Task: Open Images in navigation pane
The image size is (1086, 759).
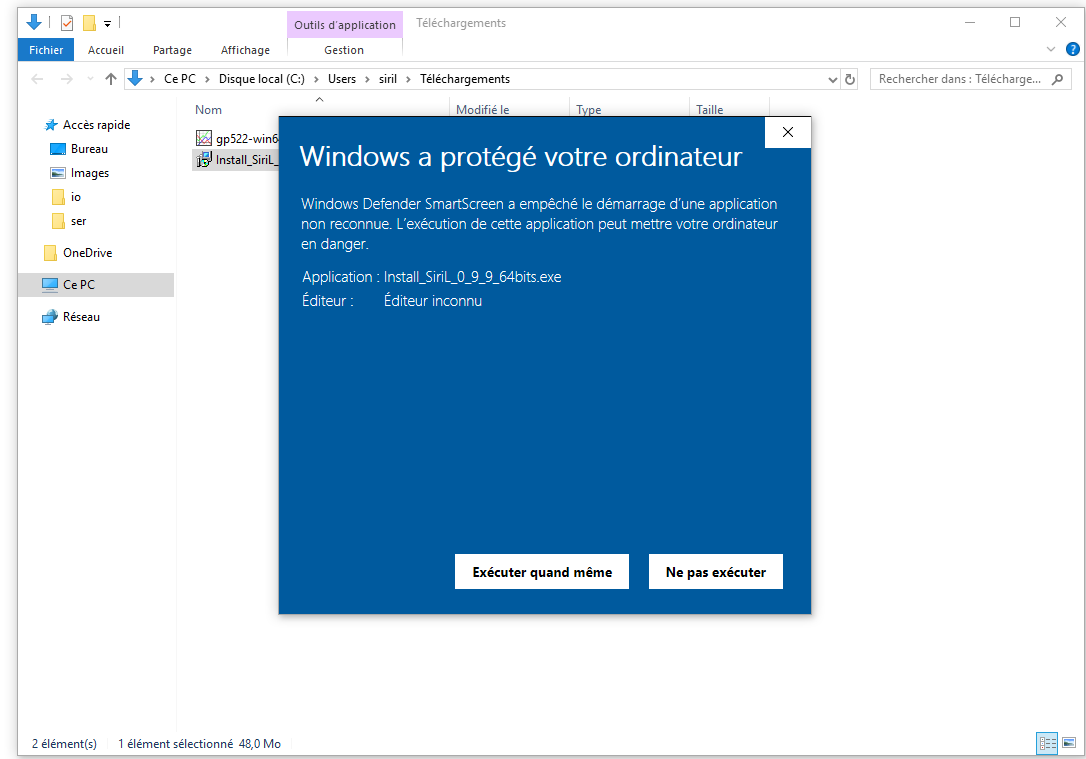Action: click(90, 173)
